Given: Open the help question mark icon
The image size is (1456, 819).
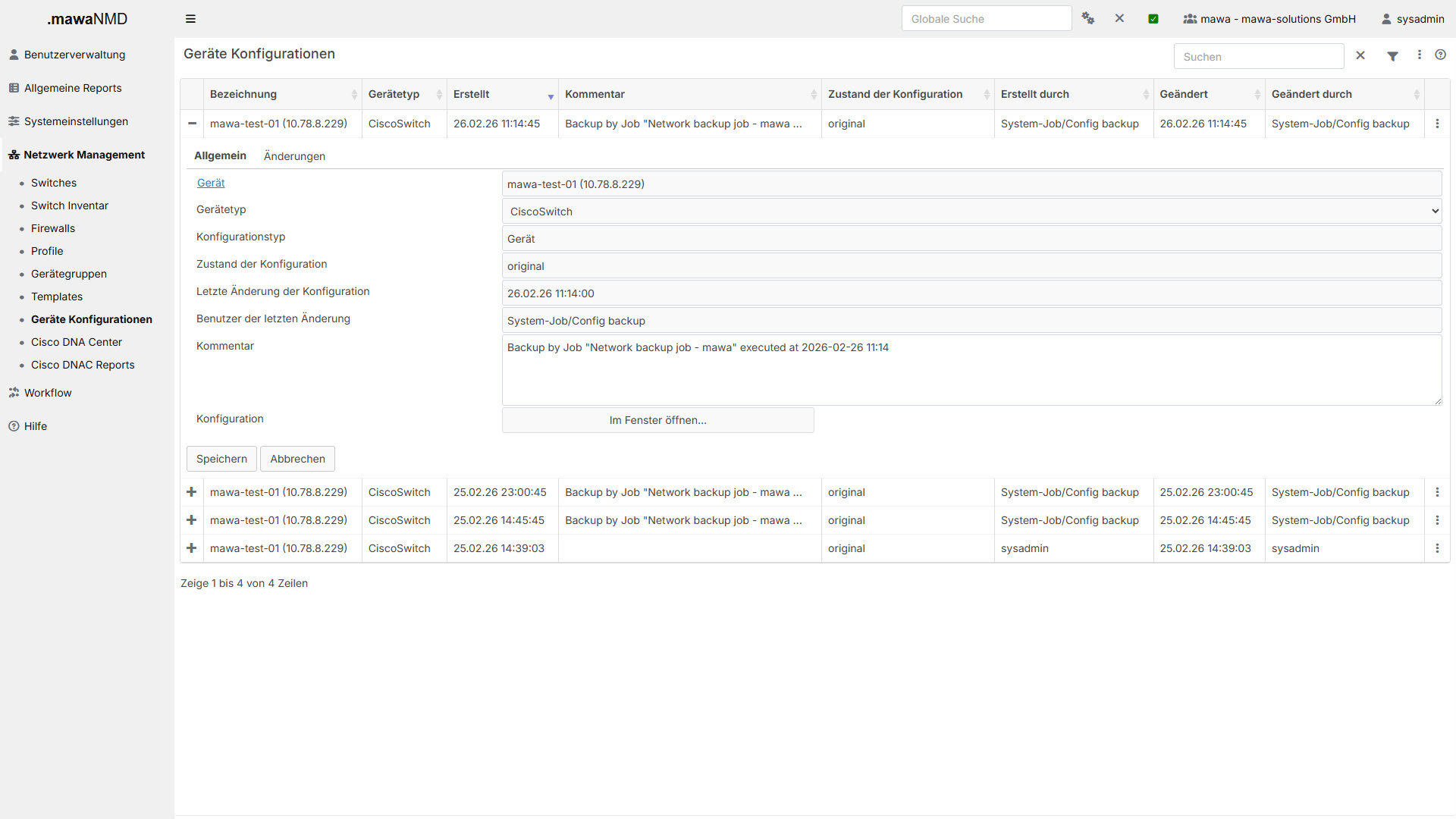Looking at the screenshot, I should 1440,55.
